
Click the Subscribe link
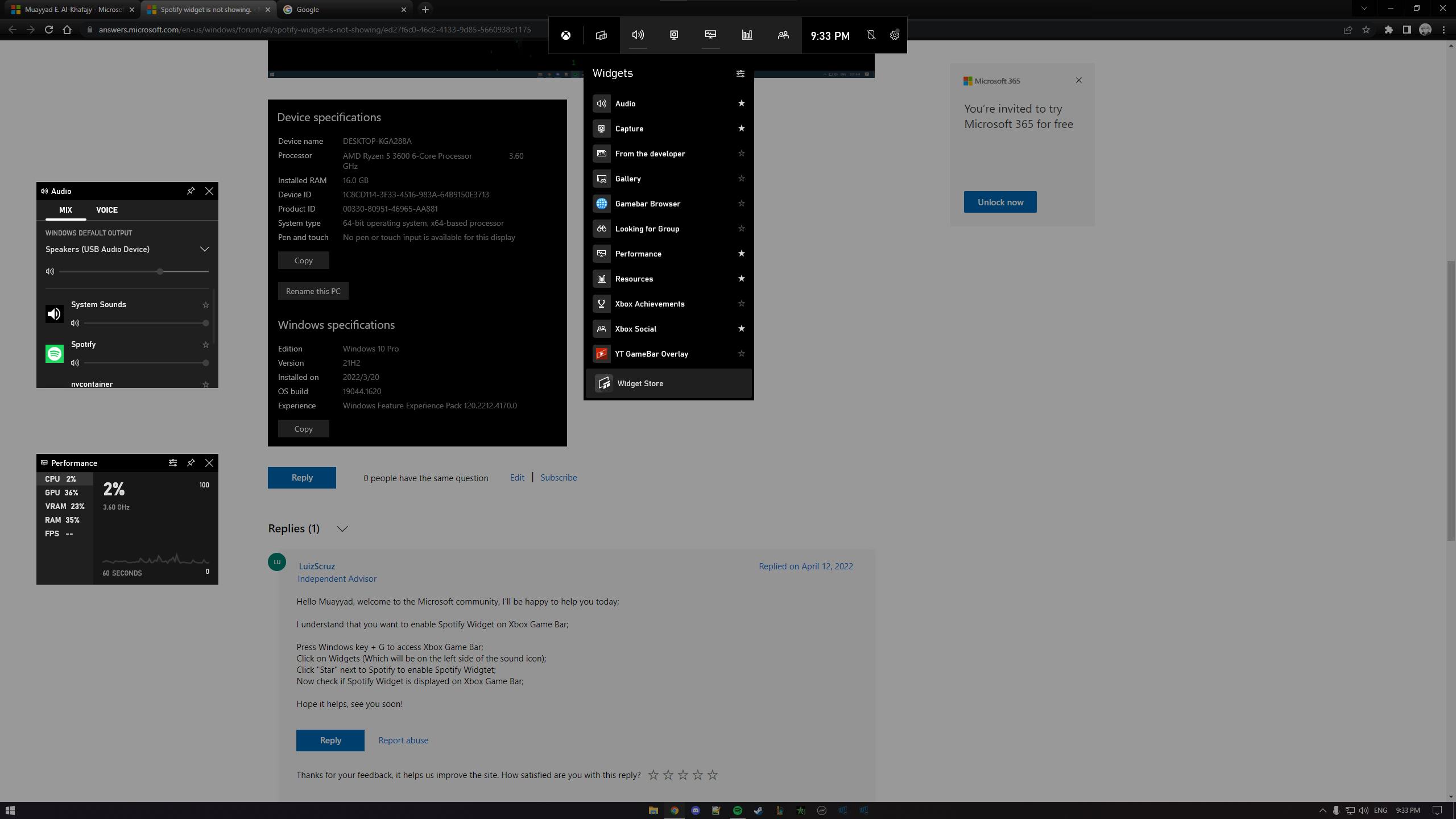558,478
